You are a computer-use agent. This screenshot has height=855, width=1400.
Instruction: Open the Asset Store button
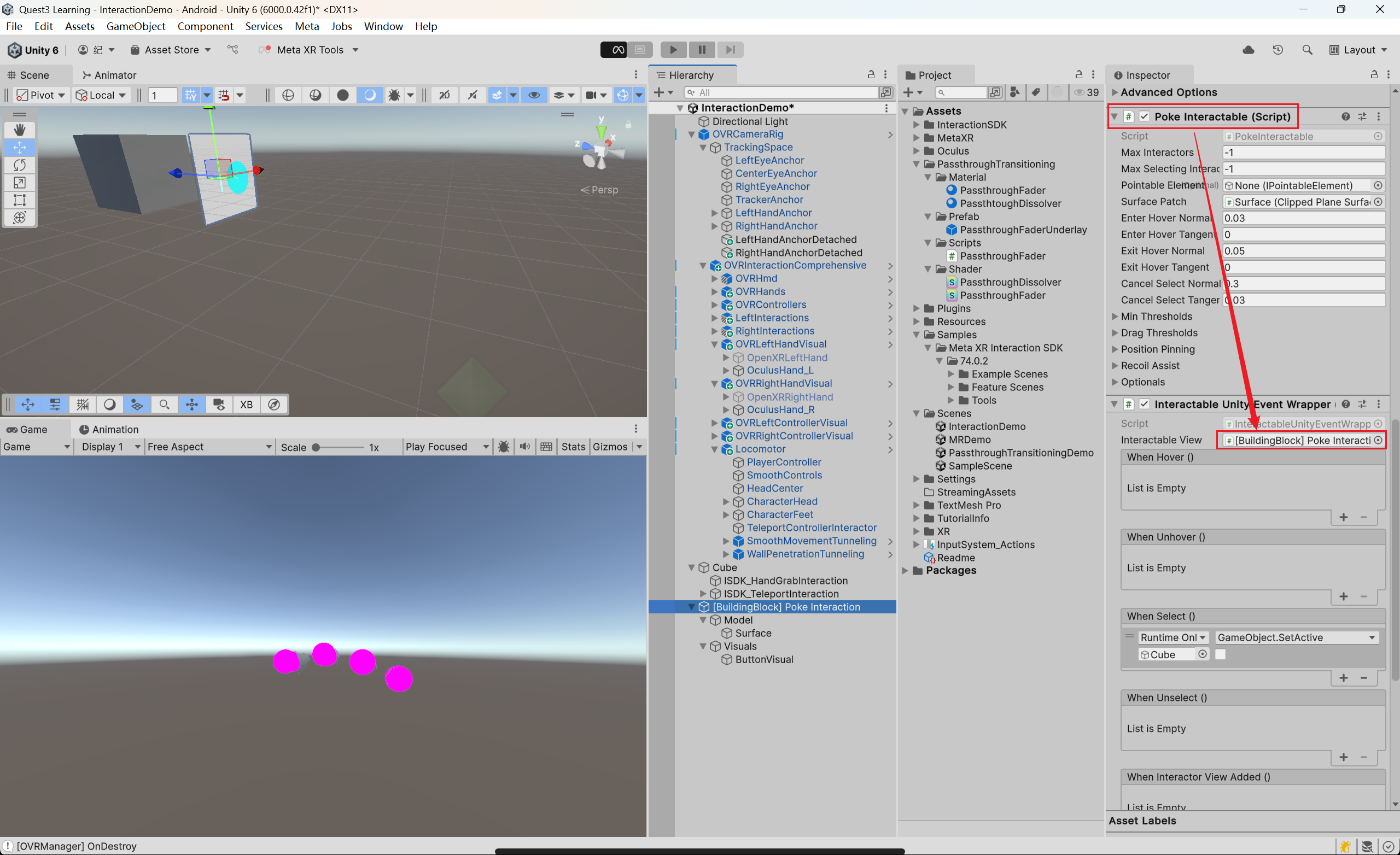tap(171, 50)
